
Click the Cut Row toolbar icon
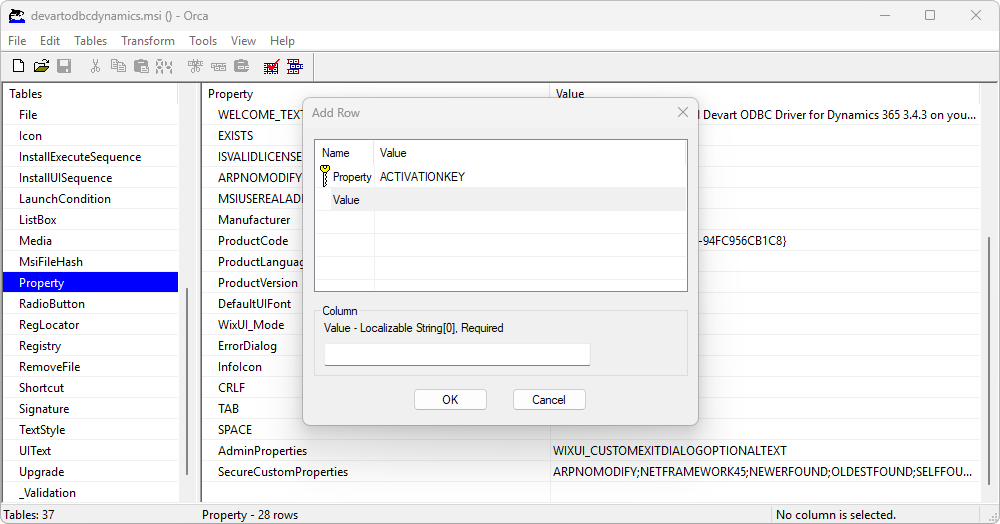pos(195,66)
